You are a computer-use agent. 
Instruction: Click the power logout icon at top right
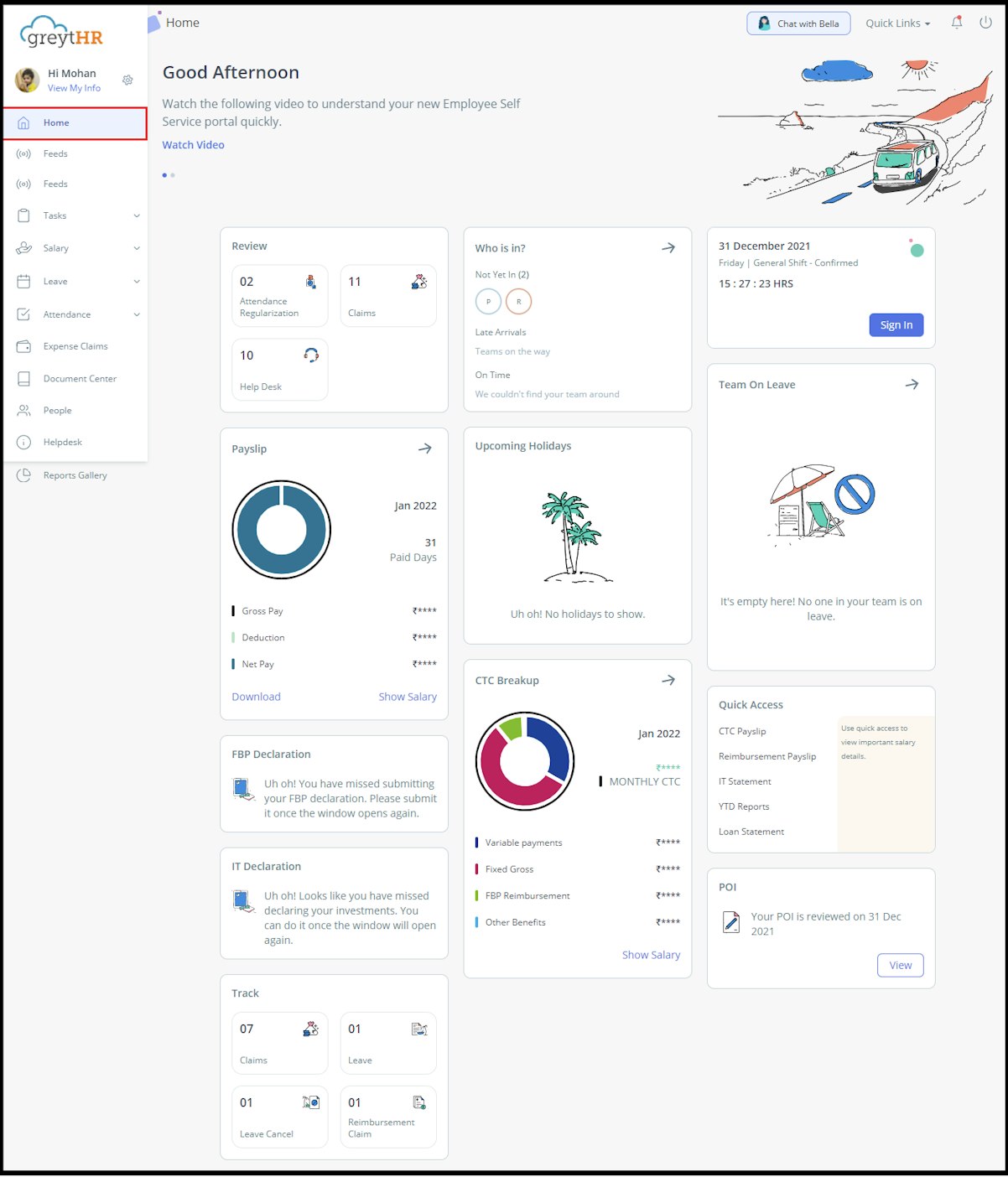(x=985, y=23)
